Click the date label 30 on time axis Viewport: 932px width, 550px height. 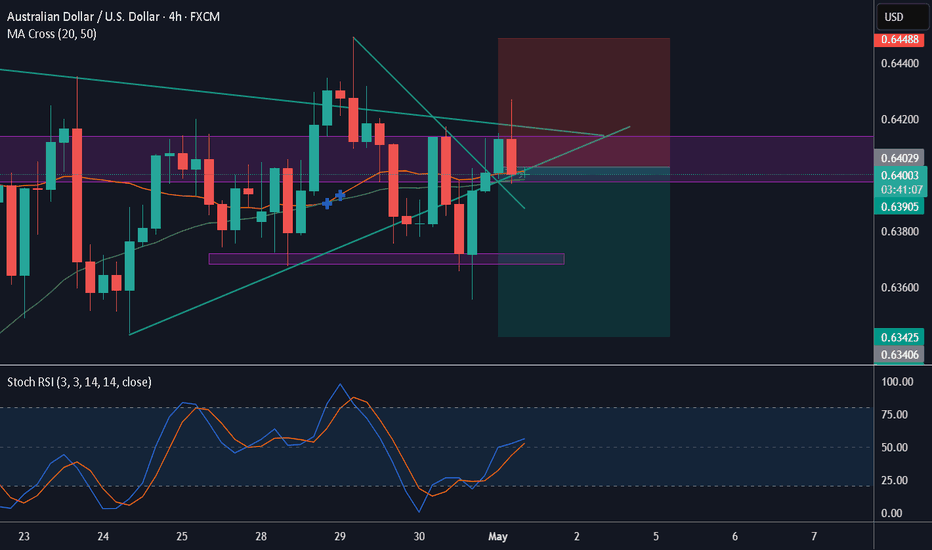419,536
